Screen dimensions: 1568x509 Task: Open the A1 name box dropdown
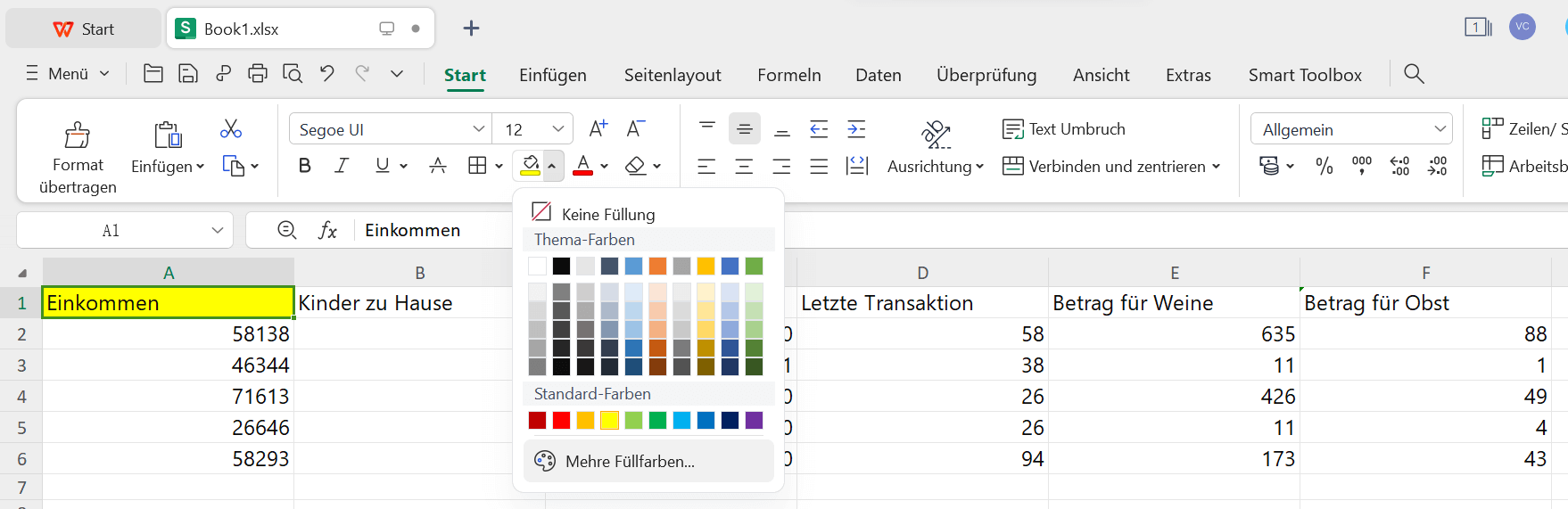[217, 231]
